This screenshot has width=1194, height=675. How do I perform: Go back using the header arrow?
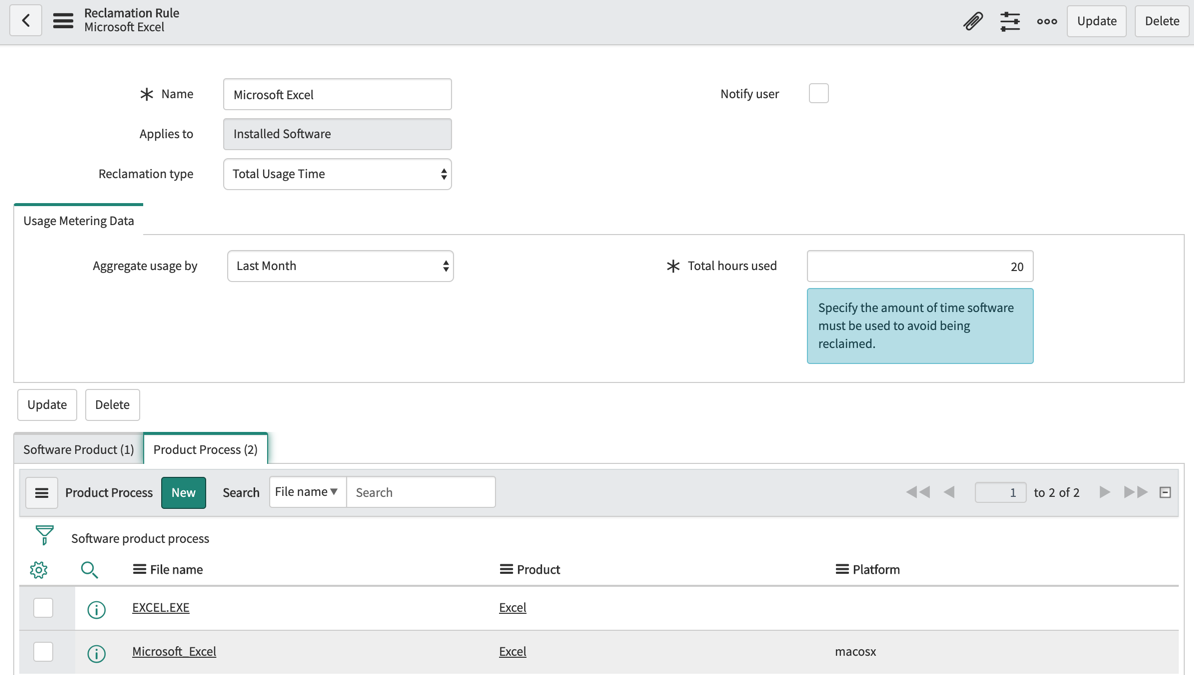click(x=26, y=21)
